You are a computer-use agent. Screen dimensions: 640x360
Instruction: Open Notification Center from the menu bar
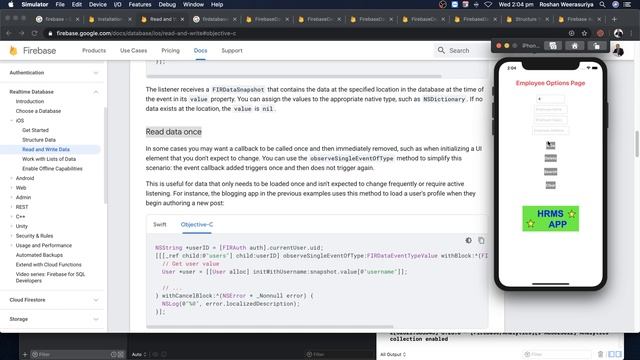[x=627, y=4]
